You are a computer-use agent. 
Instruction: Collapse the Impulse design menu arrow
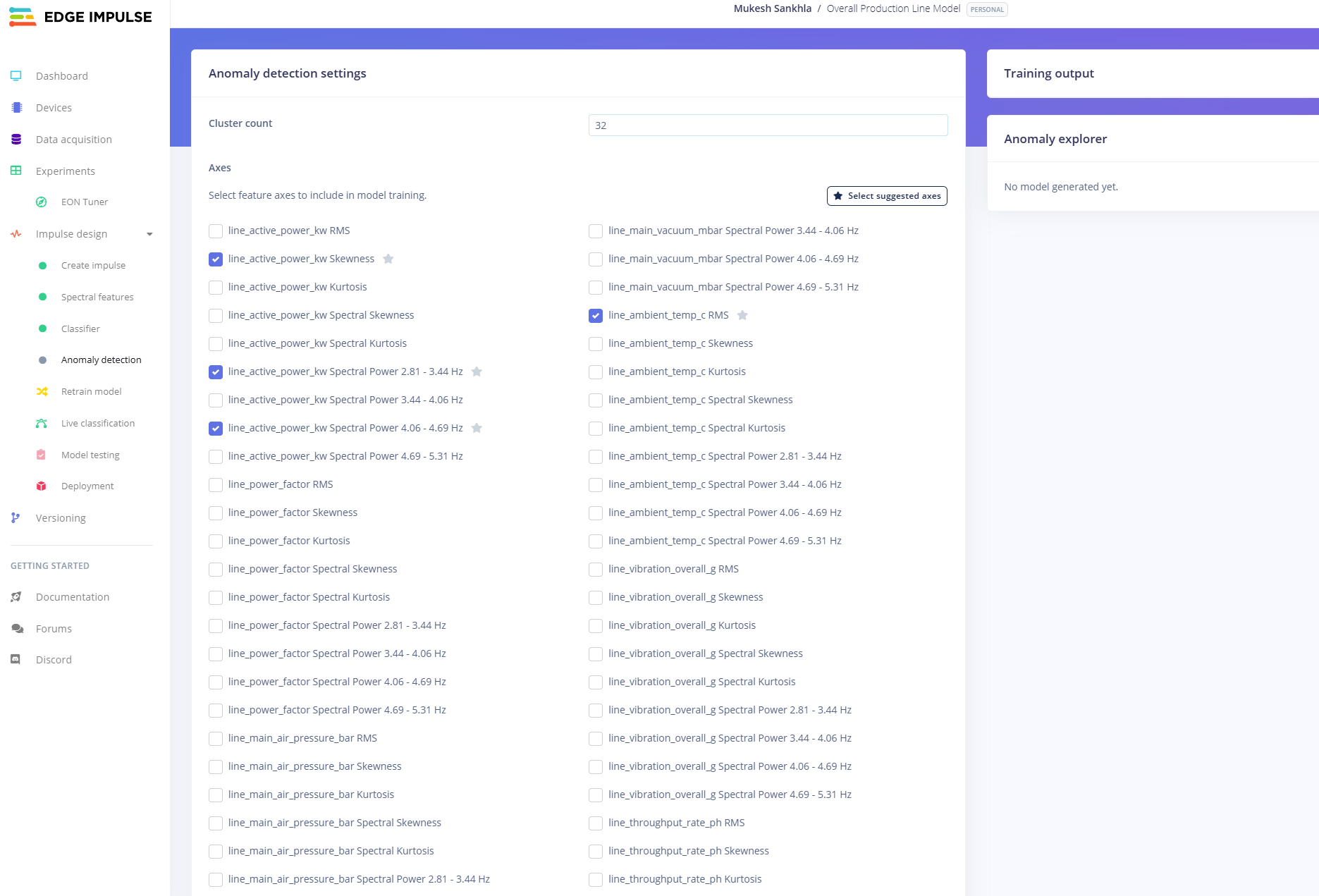click(149, 234)
